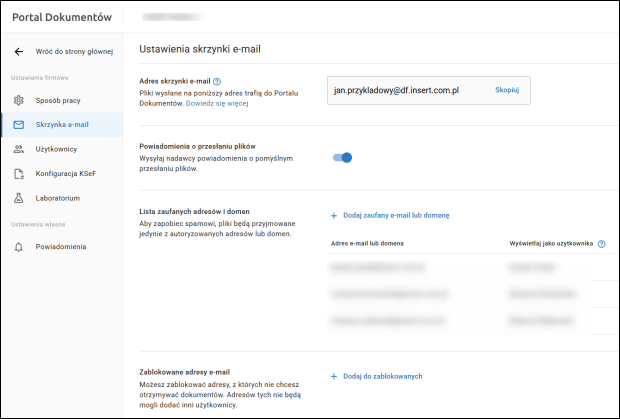Open the Użytkownicy section
Viewport: 620px width, 419px height.
(x=56, y=149)
